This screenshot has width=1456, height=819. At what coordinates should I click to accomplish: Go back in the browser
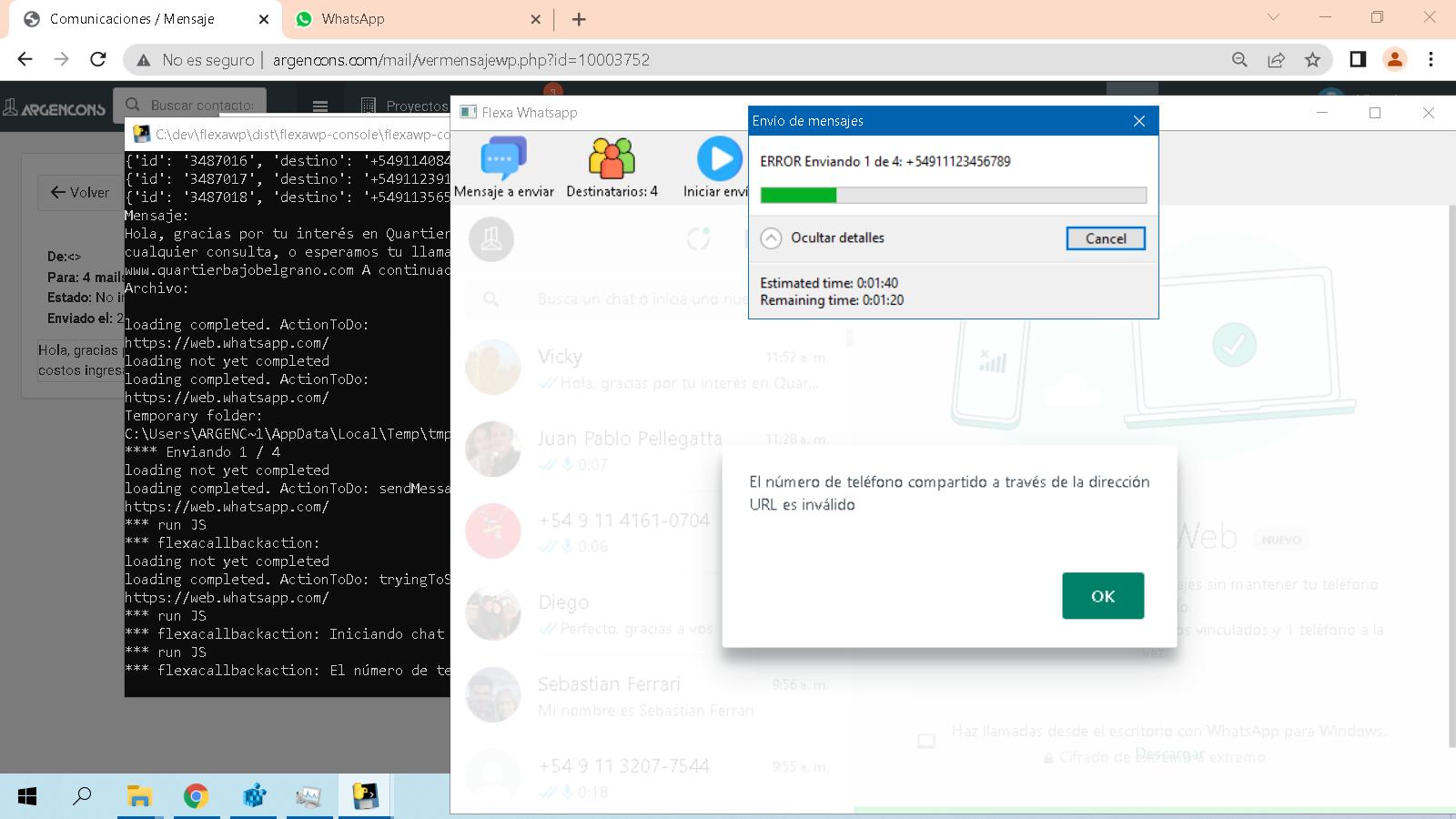tap(25, 59)
